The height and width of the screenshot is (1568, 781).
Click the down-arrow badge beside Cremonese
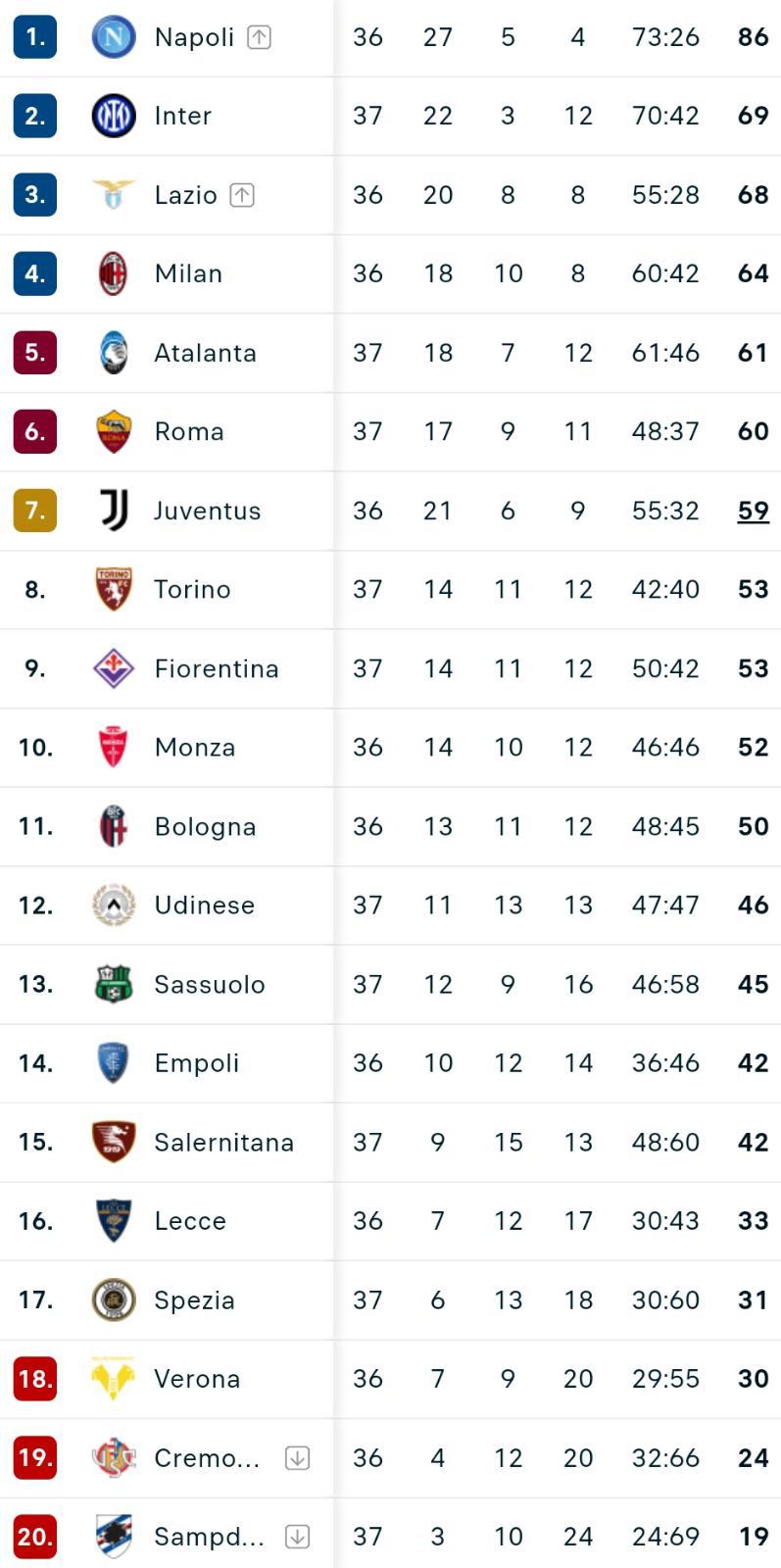297,1458
